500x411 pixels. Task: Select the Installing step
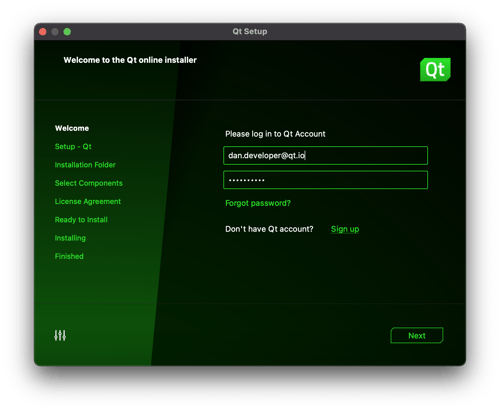point(70,238)
